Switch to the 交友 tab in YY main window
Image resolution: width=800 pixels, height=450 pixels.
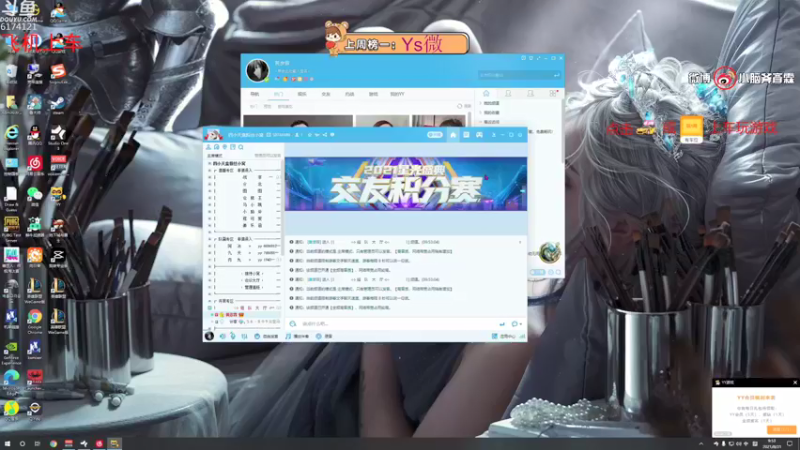326,94
